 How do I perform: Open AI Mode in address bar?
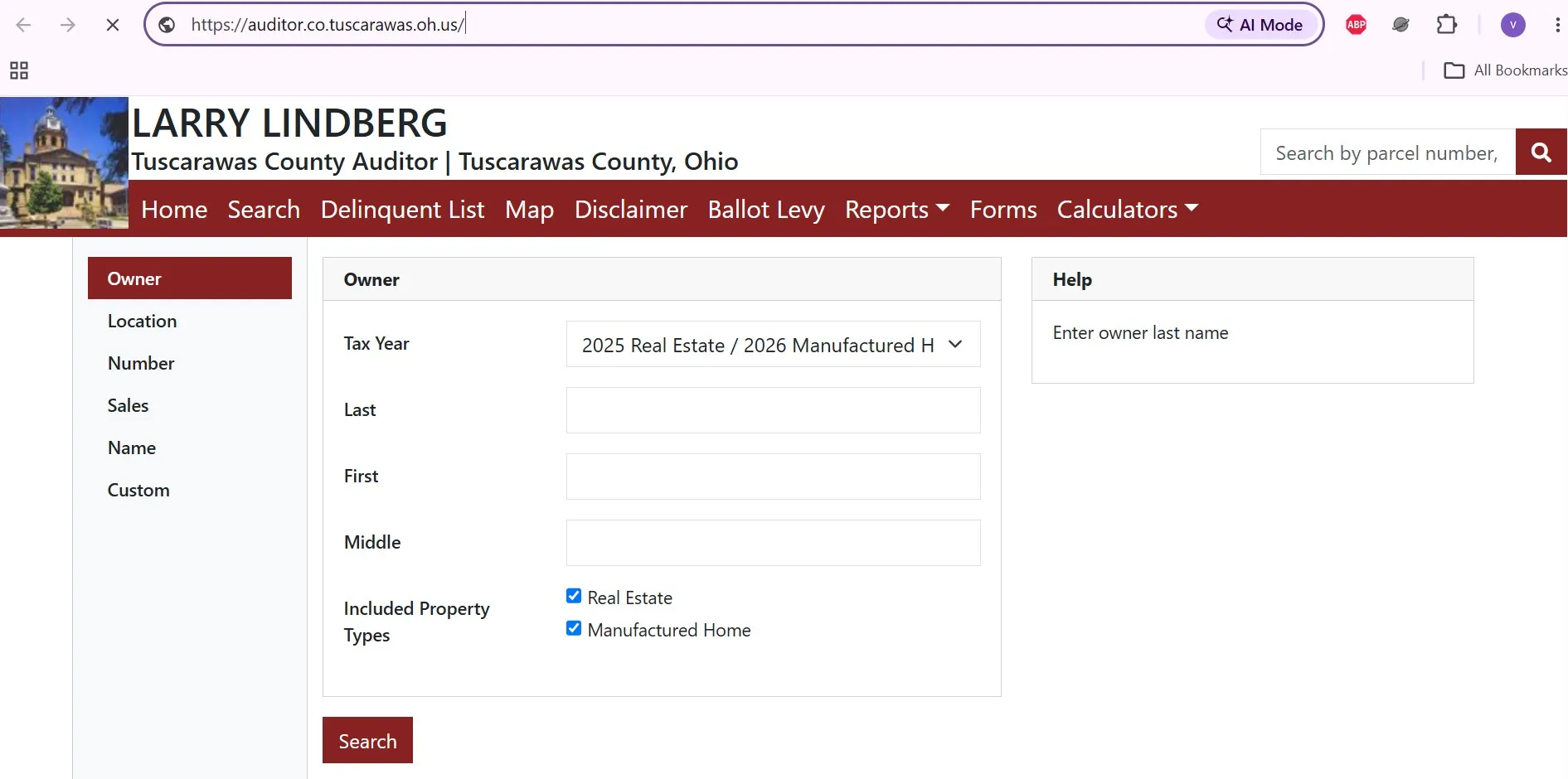(1260, 25)
